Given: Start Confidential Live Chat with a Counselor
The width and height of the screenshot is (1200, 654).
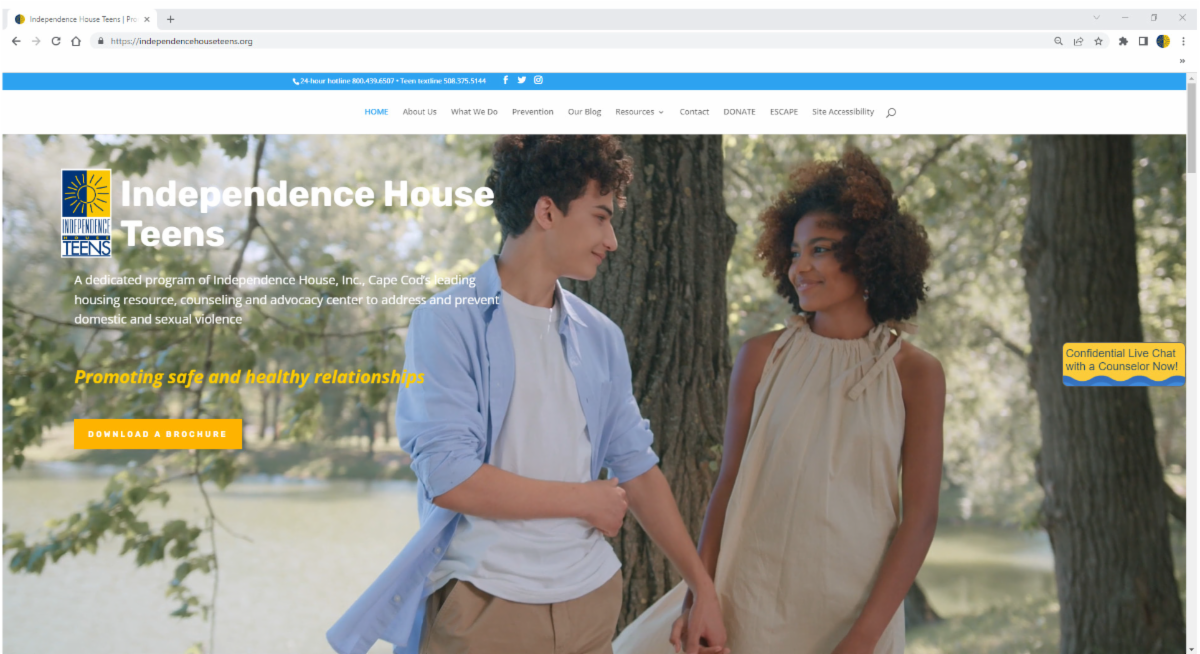Looking at the screenshot, I should 1124,364.
